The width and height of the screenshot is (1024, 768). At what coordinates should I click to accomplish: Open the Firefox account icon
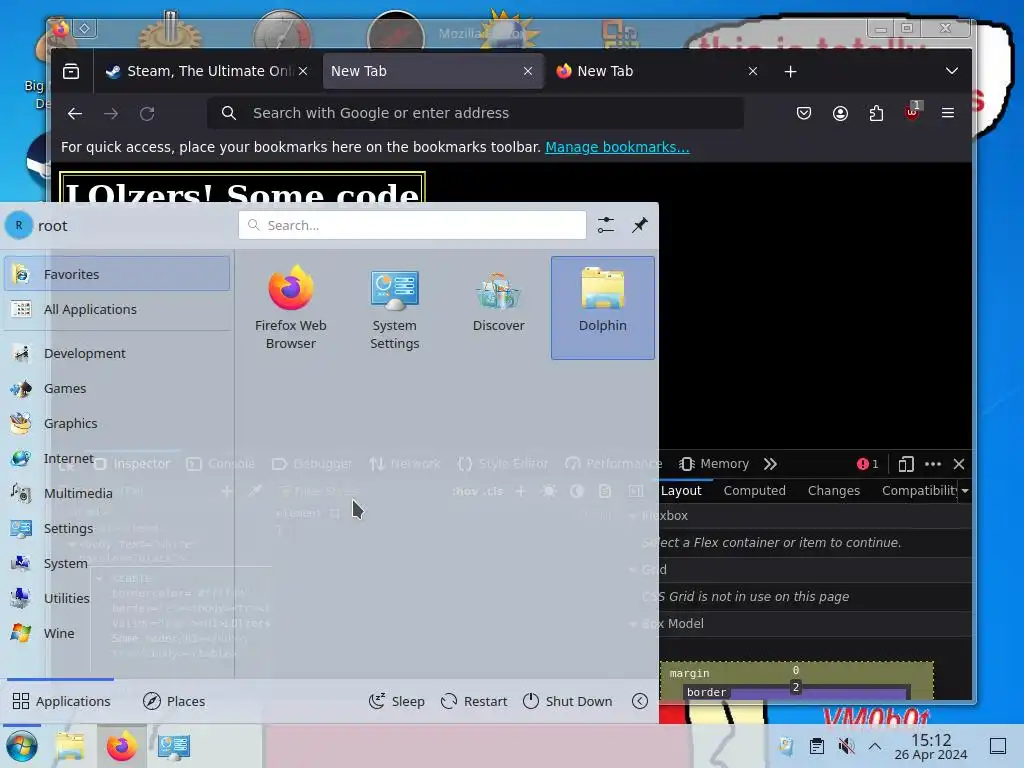(840, 114)
